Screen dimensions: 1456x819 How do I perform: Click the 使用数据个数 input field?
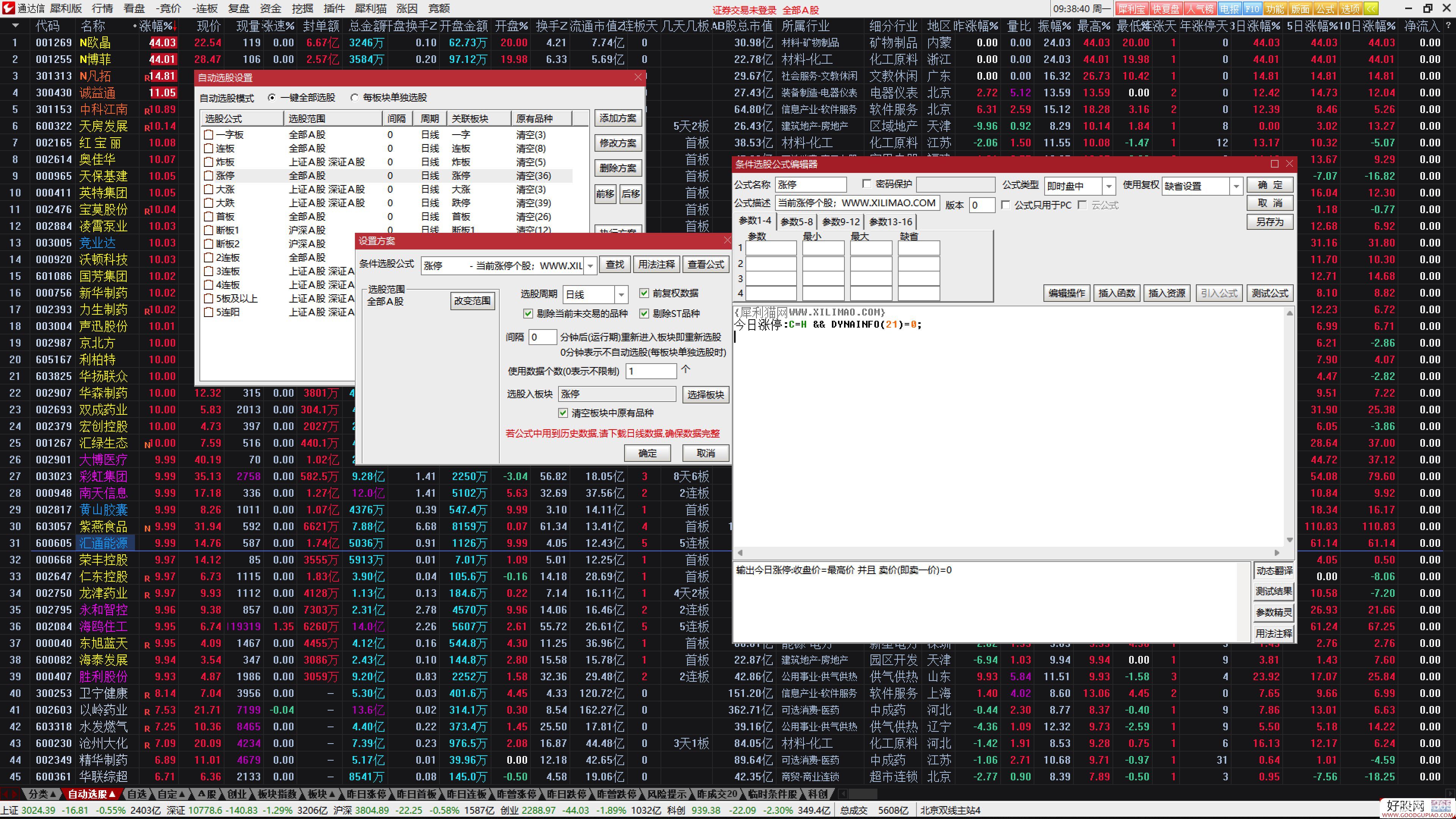coord(651,371)
